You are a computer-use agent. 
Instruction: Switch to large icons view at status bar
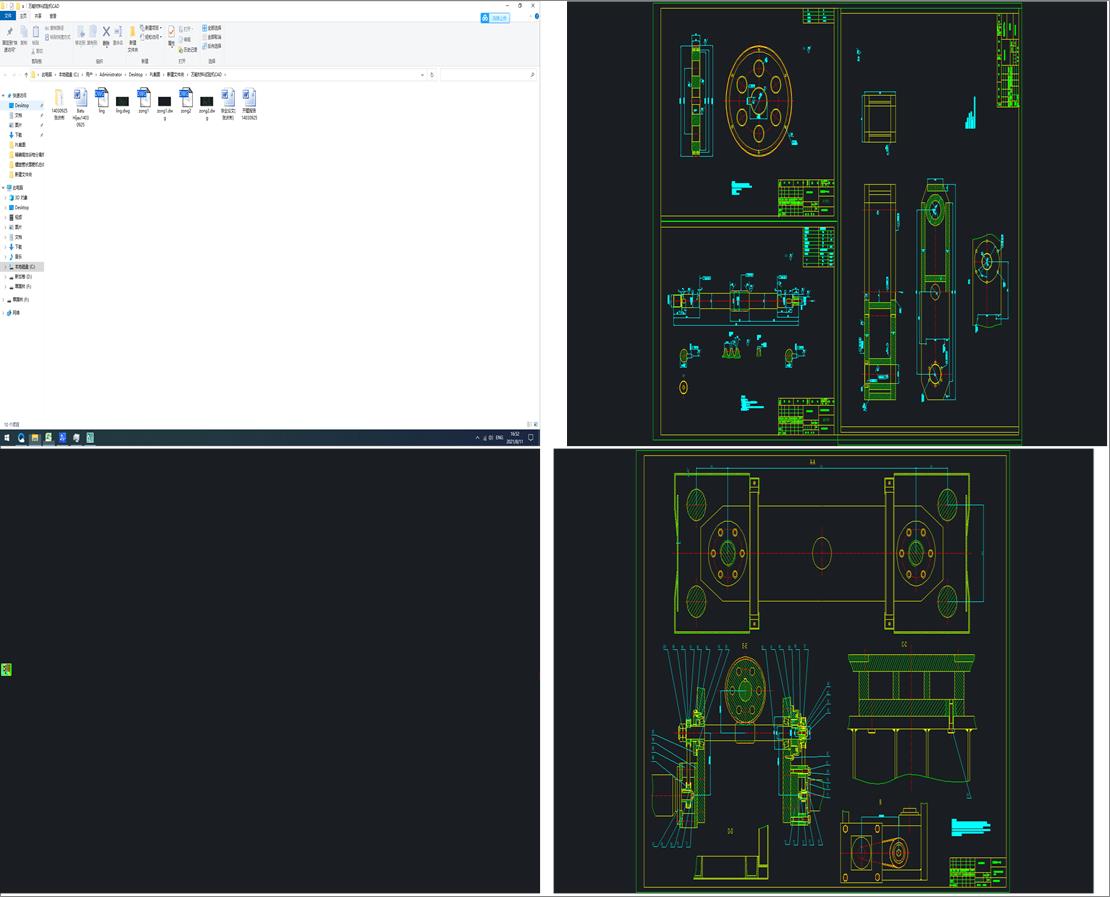[536, 424]
